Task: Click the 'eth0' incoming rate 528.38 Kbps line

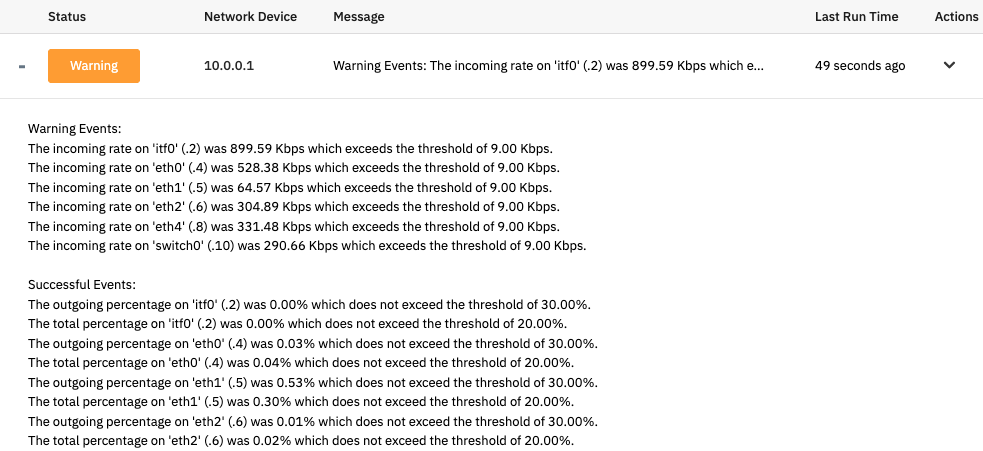Action: pos(294,168)
